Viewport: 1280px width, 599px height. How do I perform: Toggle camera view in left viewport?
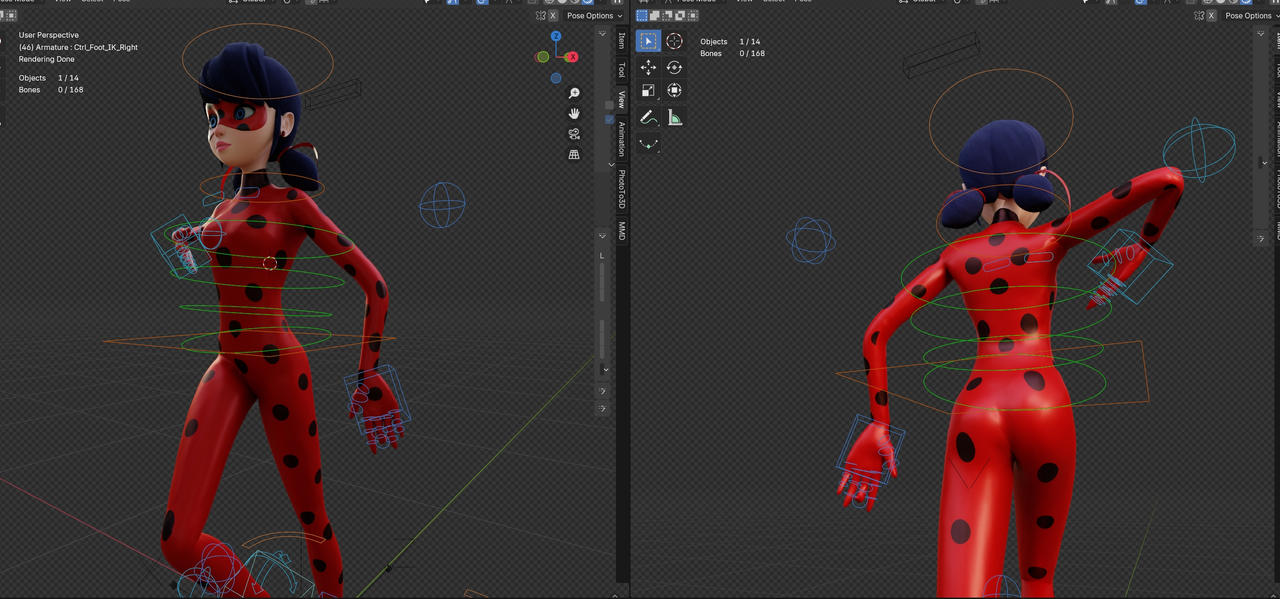point(574,134)
